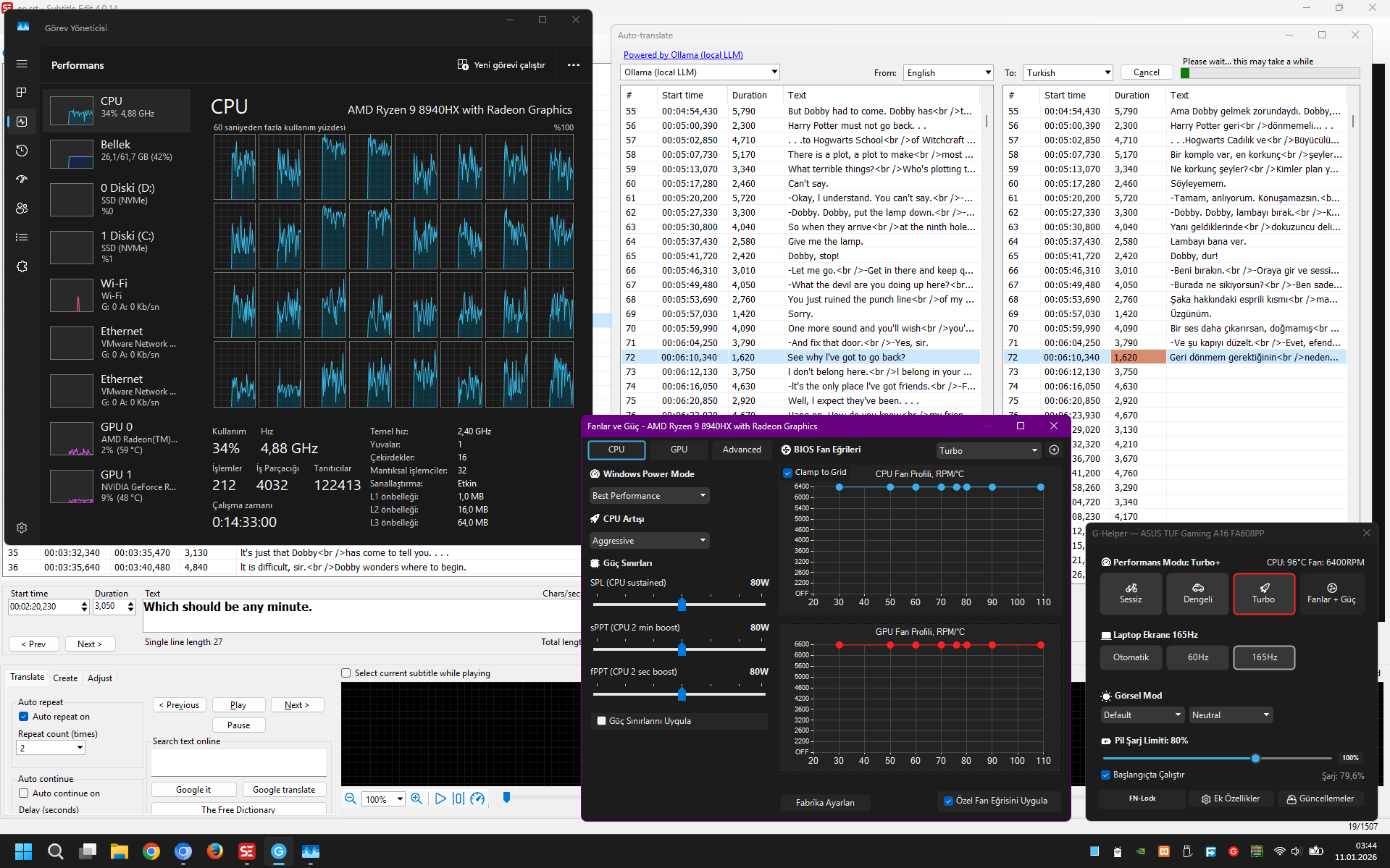The width and height of the screenshot is (1390, 868).
Task: Click Fabrika Ayarları button
Action: coord(825,803)
